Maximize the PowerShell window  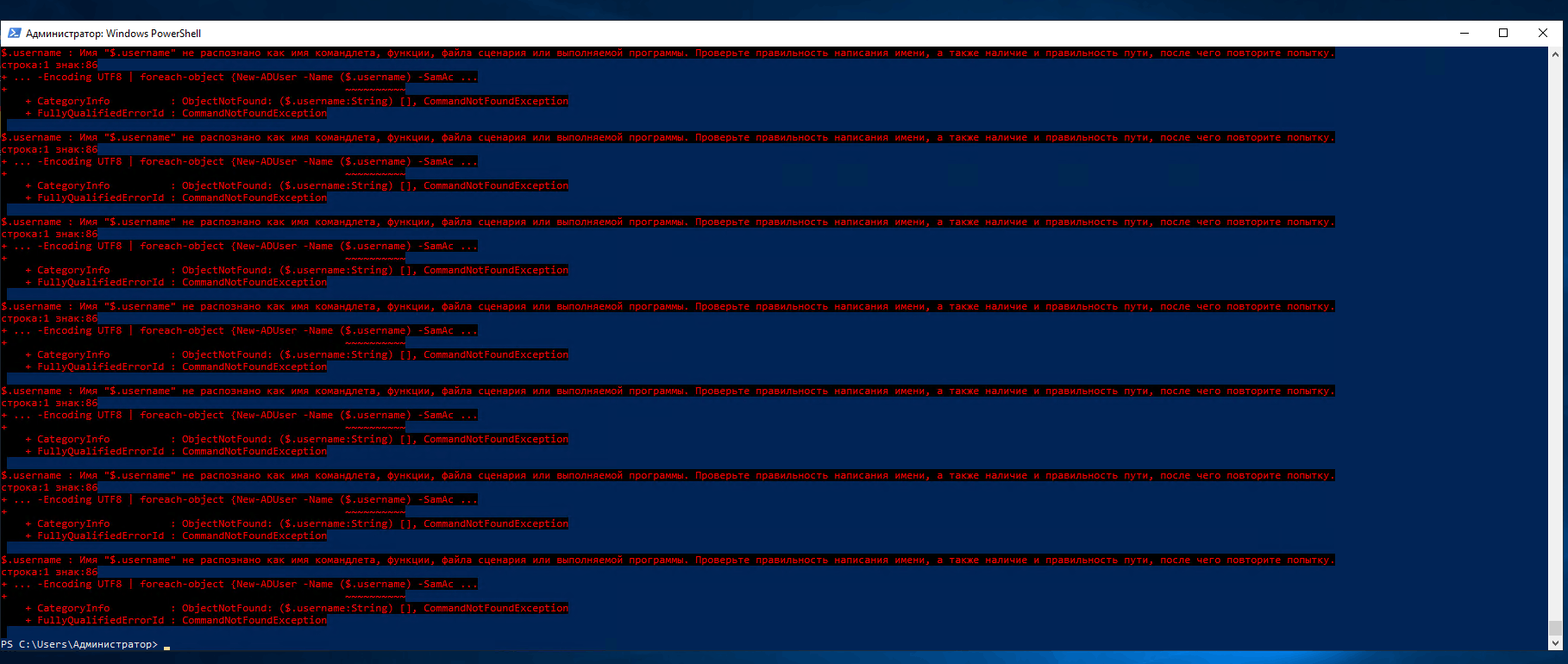(1503, 34)
